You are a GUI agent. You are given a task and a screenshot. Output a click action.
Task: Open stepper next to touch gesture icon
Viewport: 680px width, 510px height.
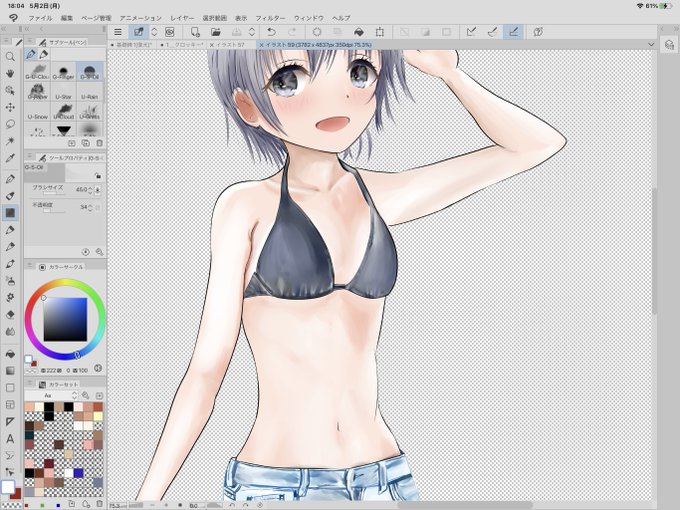click(154, 32)
